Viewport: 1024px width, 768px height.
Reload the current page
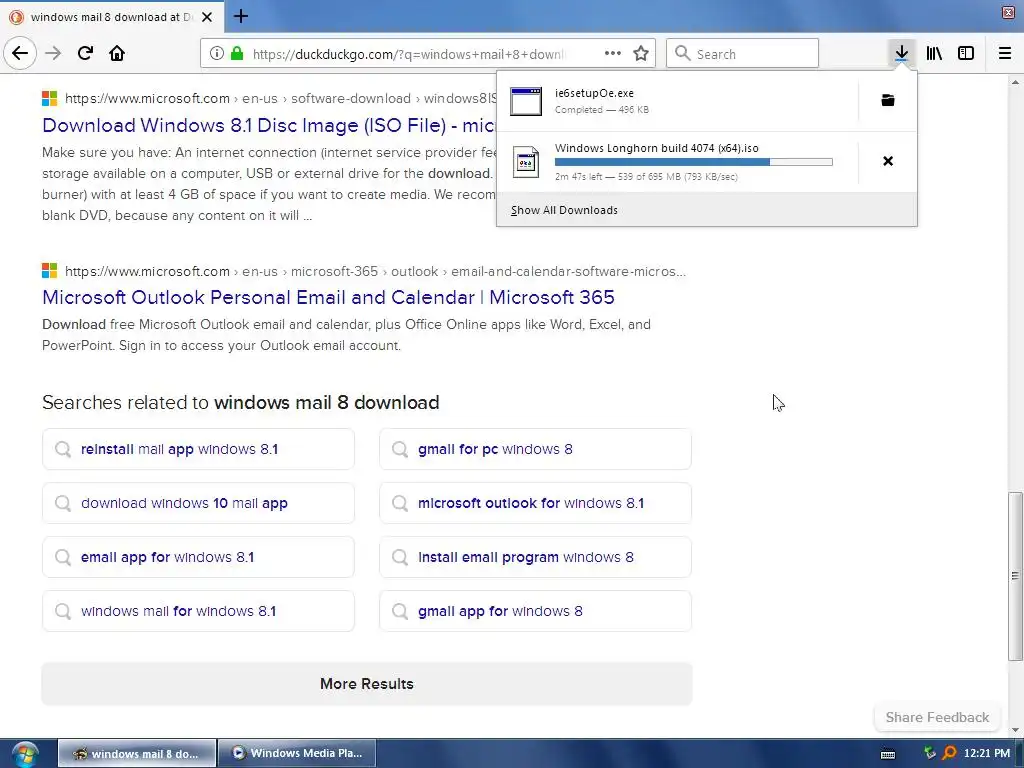coord(85,53)
